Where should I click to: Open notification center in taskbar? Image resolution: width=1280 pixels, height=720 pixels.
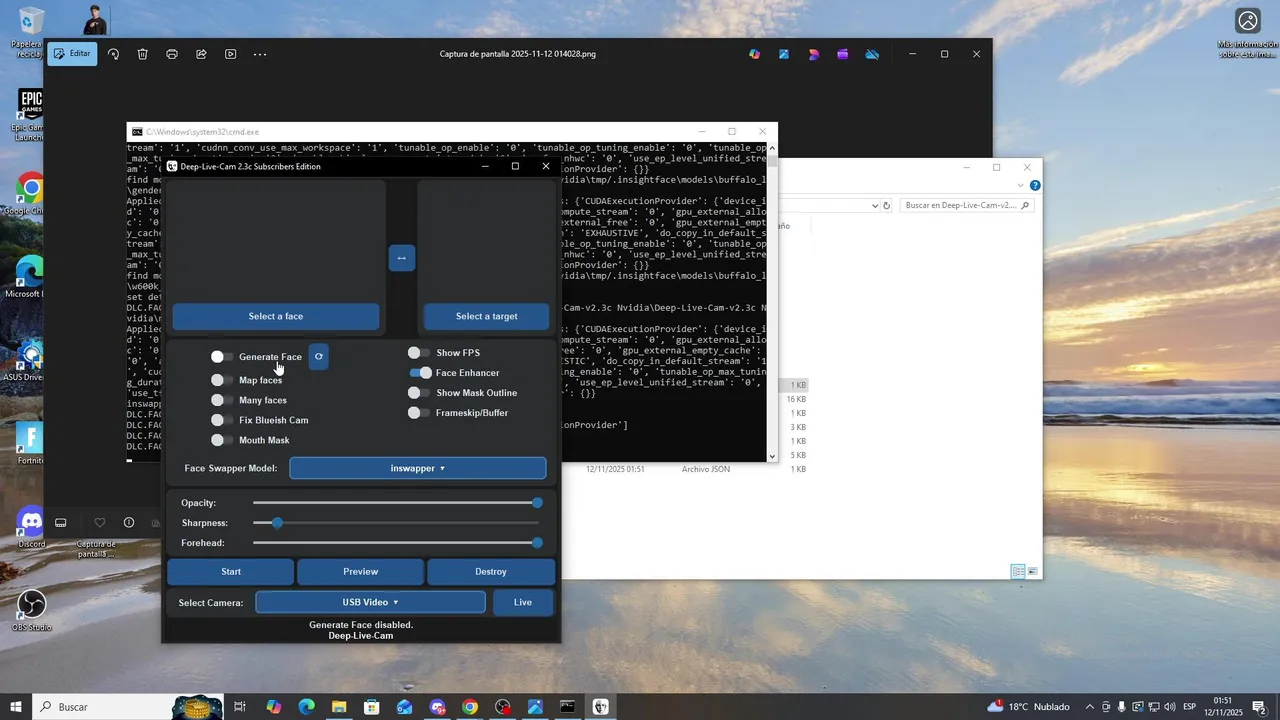[x=1259, y=707]
